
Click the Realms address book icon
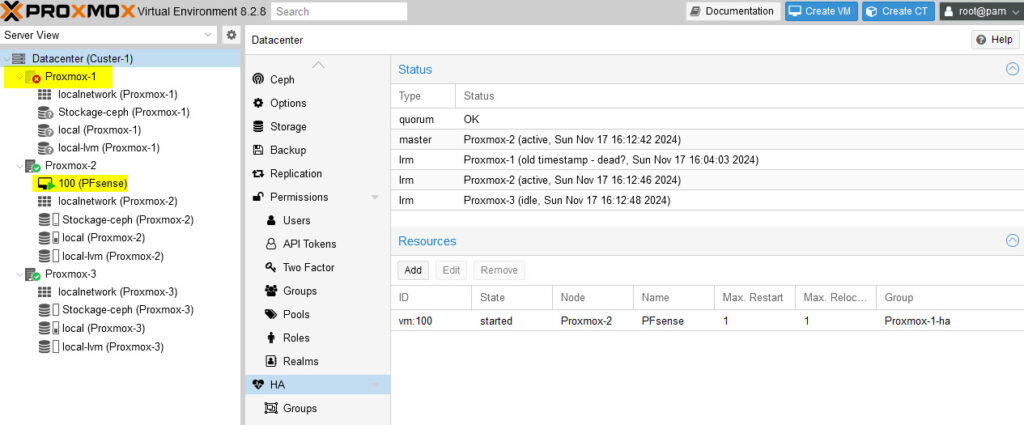271,361
